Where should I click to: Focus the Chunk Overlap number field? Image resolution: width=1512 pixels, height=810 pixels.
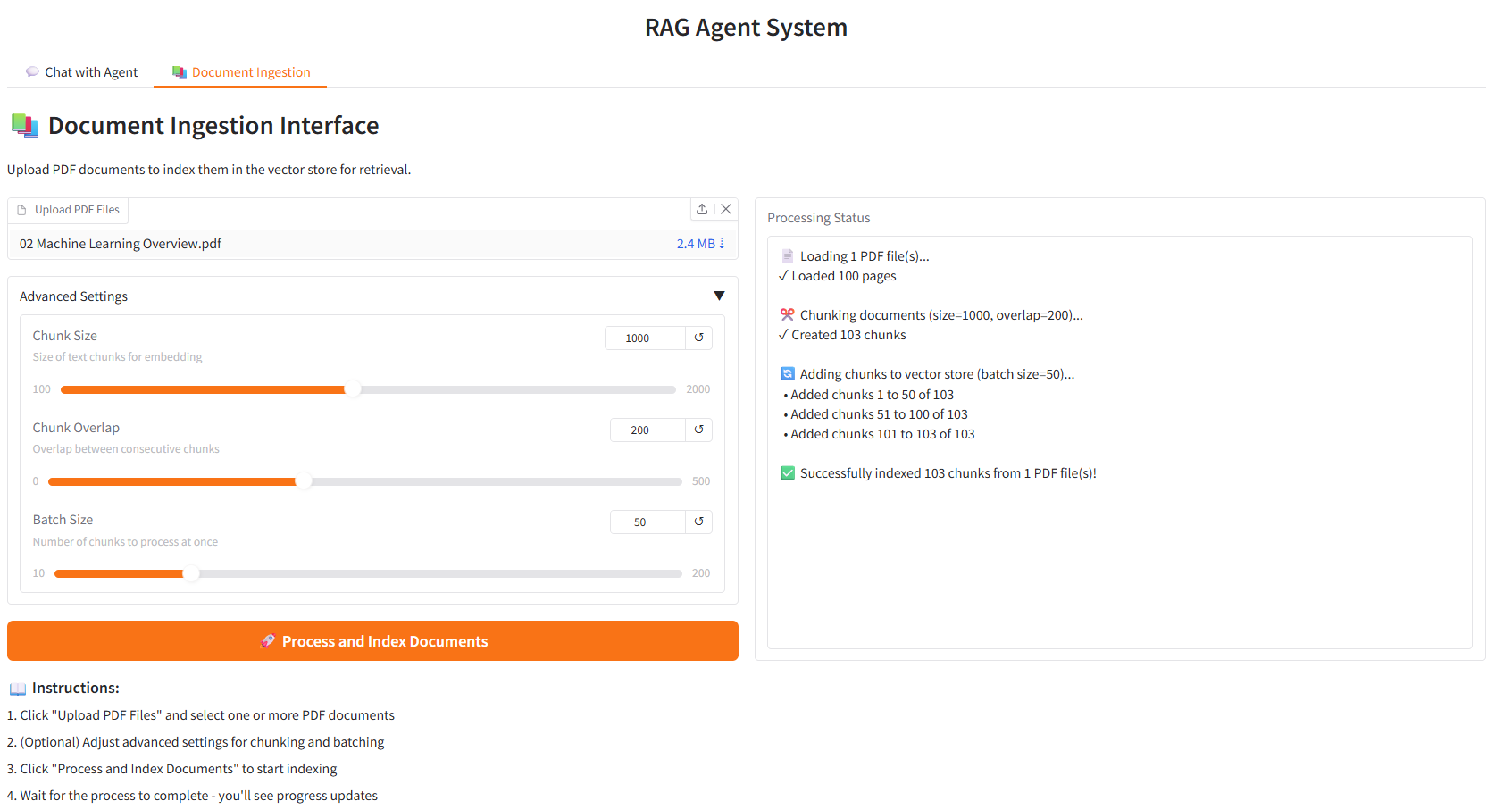tap(647, 430)
